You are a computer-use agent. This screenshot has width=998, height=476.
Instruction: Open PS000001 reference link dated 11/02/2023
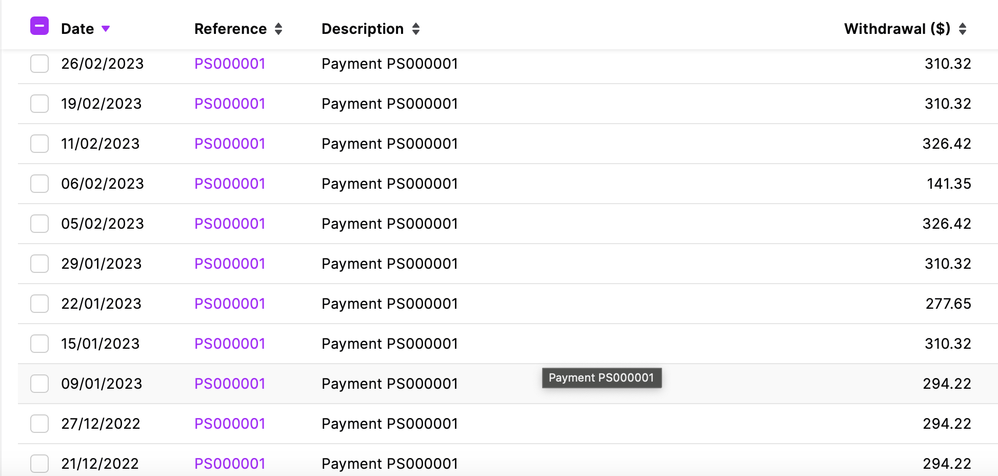click(230, 144)
